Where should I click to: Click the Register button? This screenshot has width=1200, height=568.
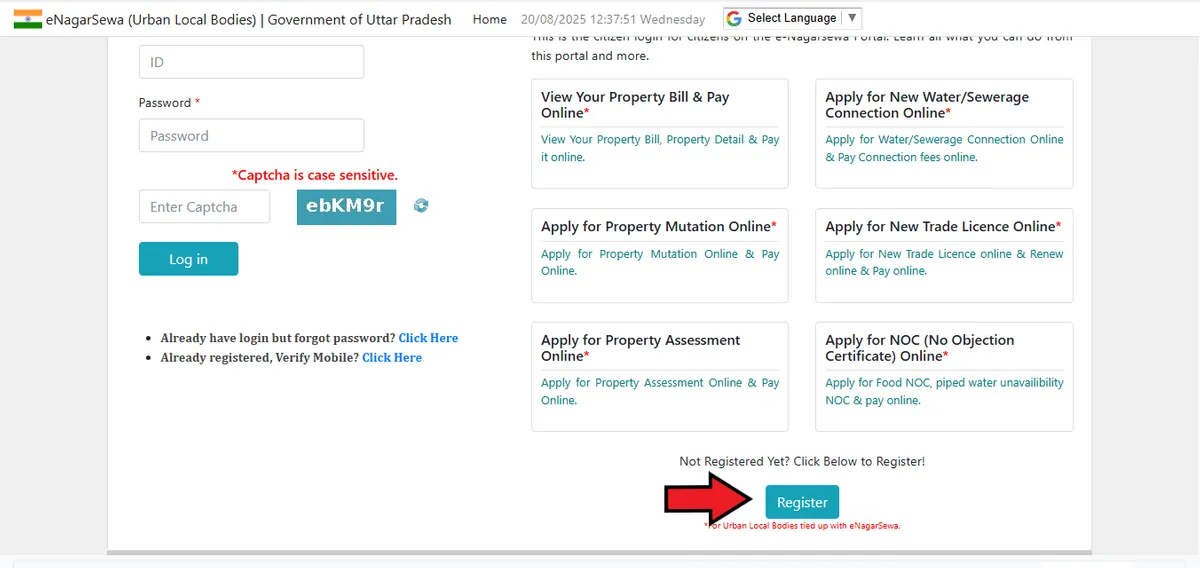click(x=802, y=502)
